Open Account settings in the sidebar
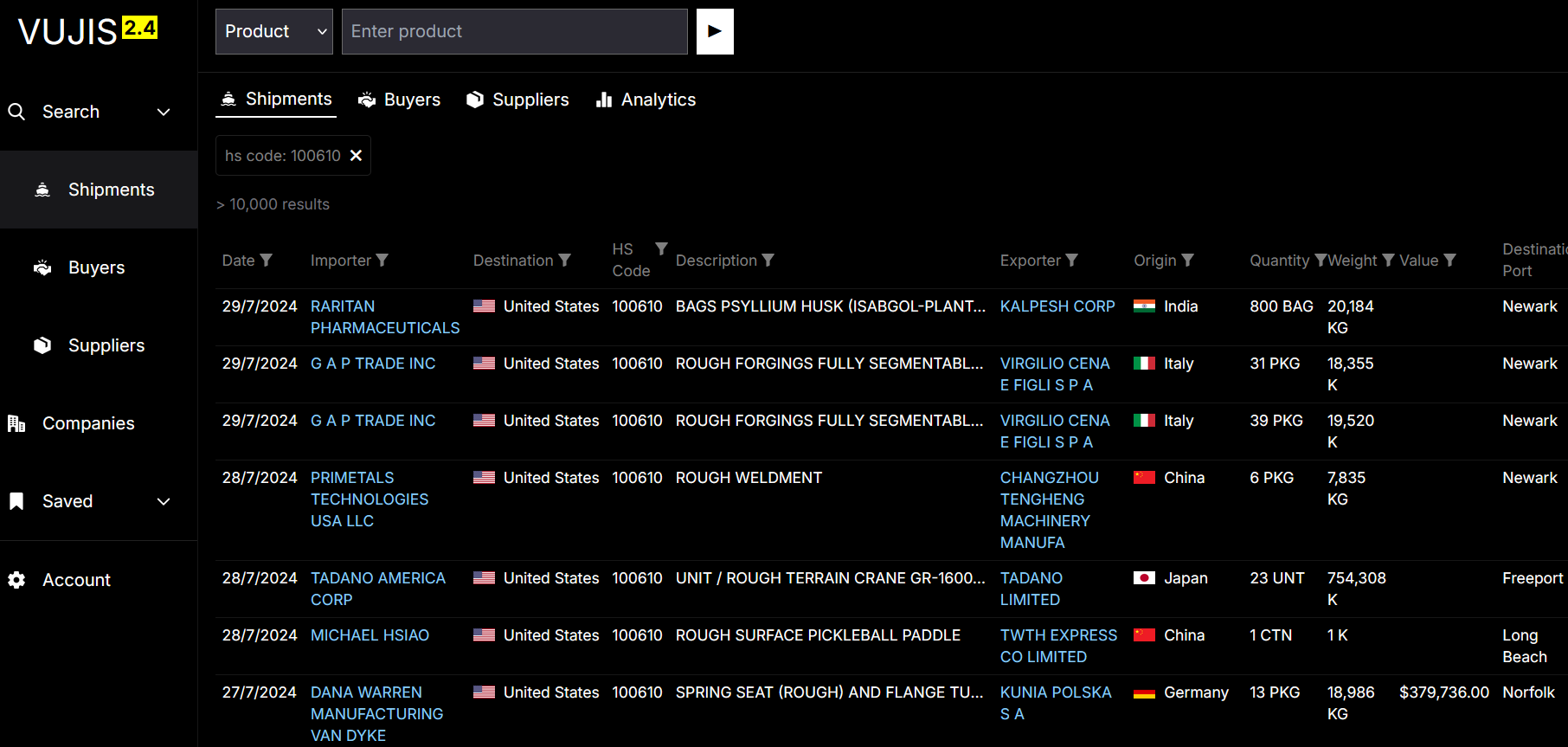The height and width of the screenshot is (747, 1568). pos(76,580)
